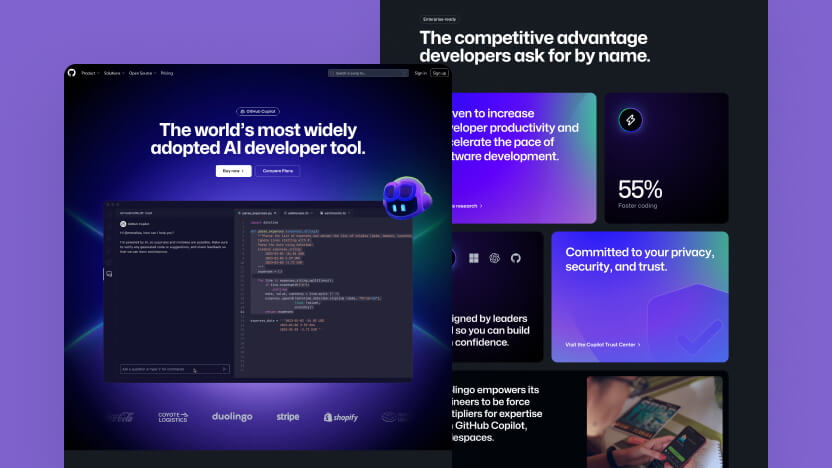Click the Enterprise-ready tag
The width and height of the screenshot is (832, 468).
point(439,19)
